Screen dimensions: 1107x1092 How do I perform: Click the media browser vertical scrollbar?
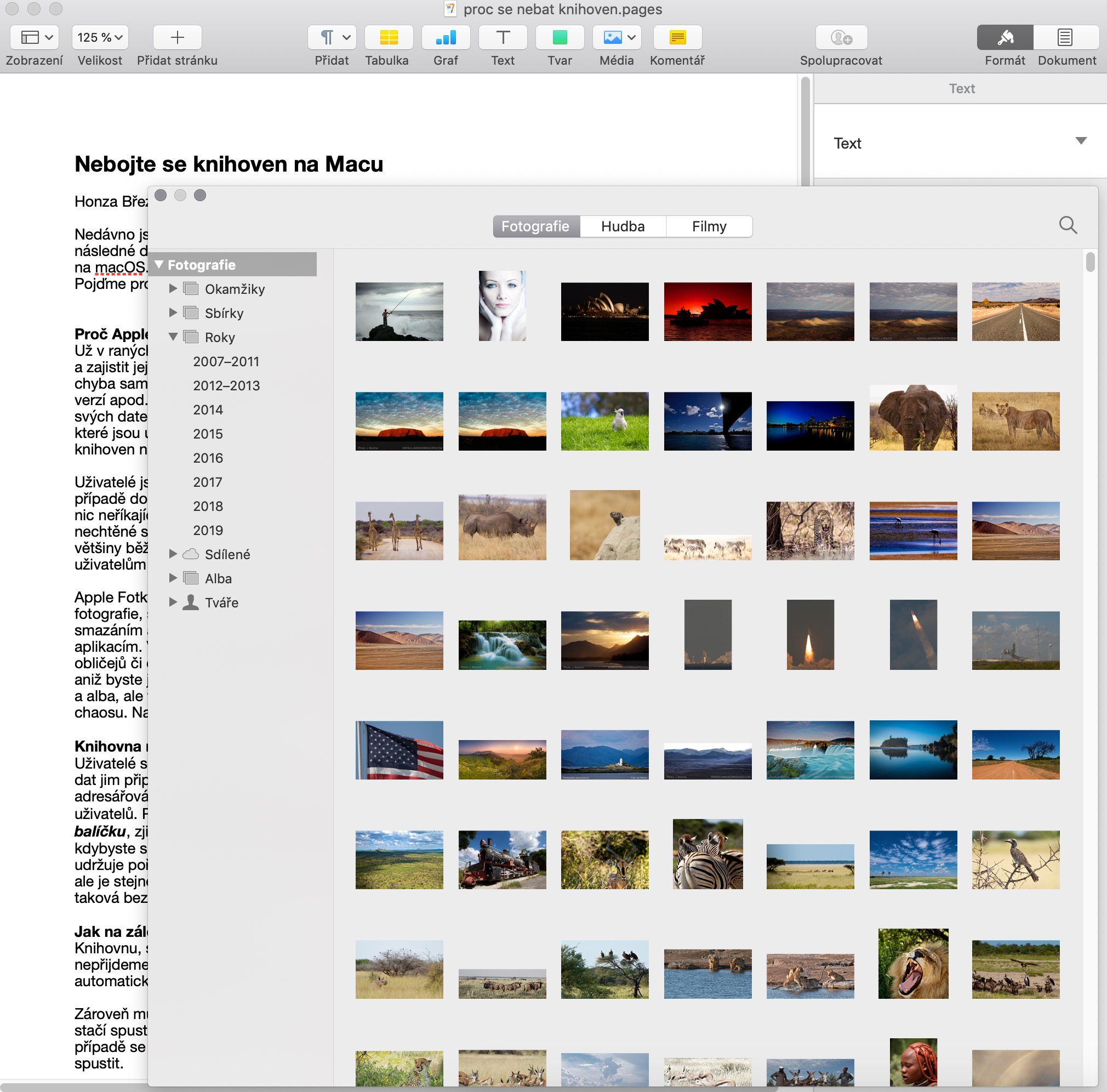point(1090,262)
